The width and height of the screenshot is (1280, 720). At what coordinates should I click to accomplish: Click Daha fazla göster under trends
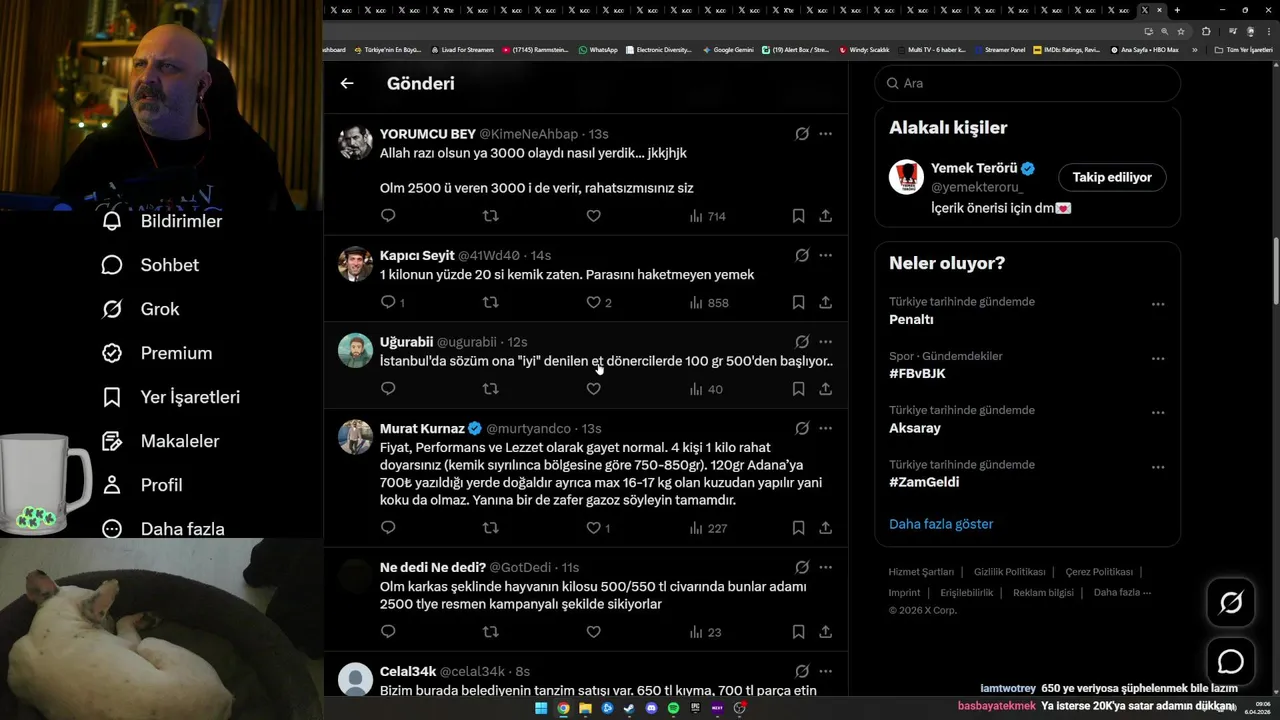pyautogui.click(x=941, y=524)
